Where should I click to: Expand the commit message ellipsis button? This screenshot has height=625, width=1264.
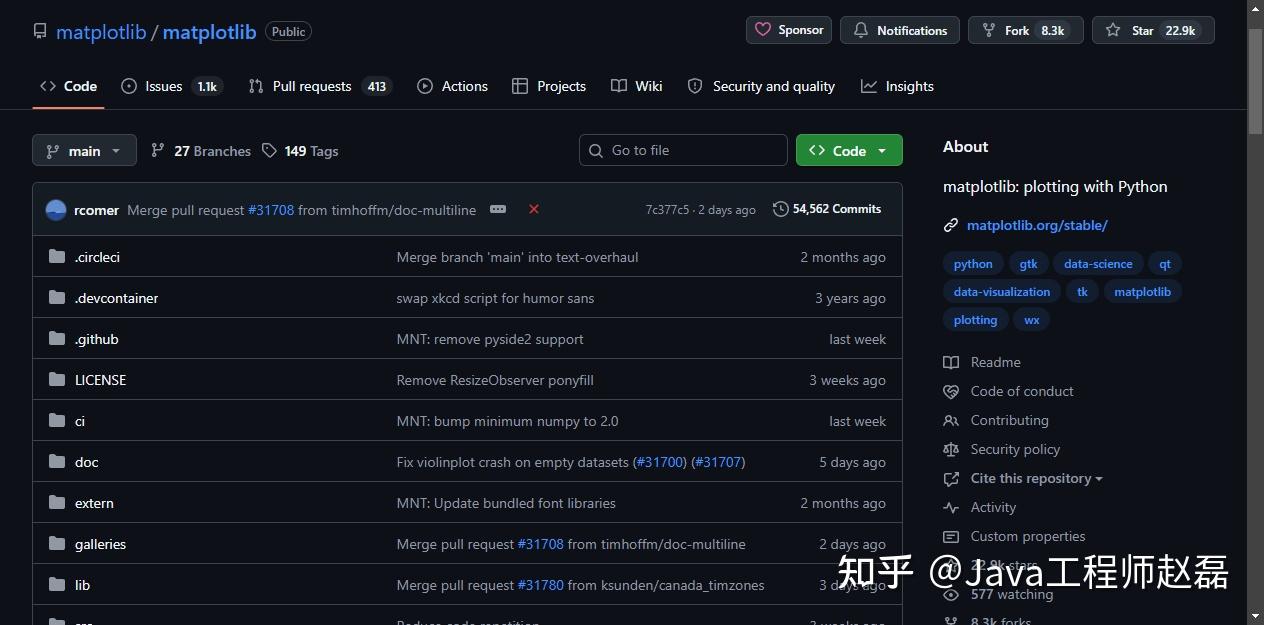point(498,209)
